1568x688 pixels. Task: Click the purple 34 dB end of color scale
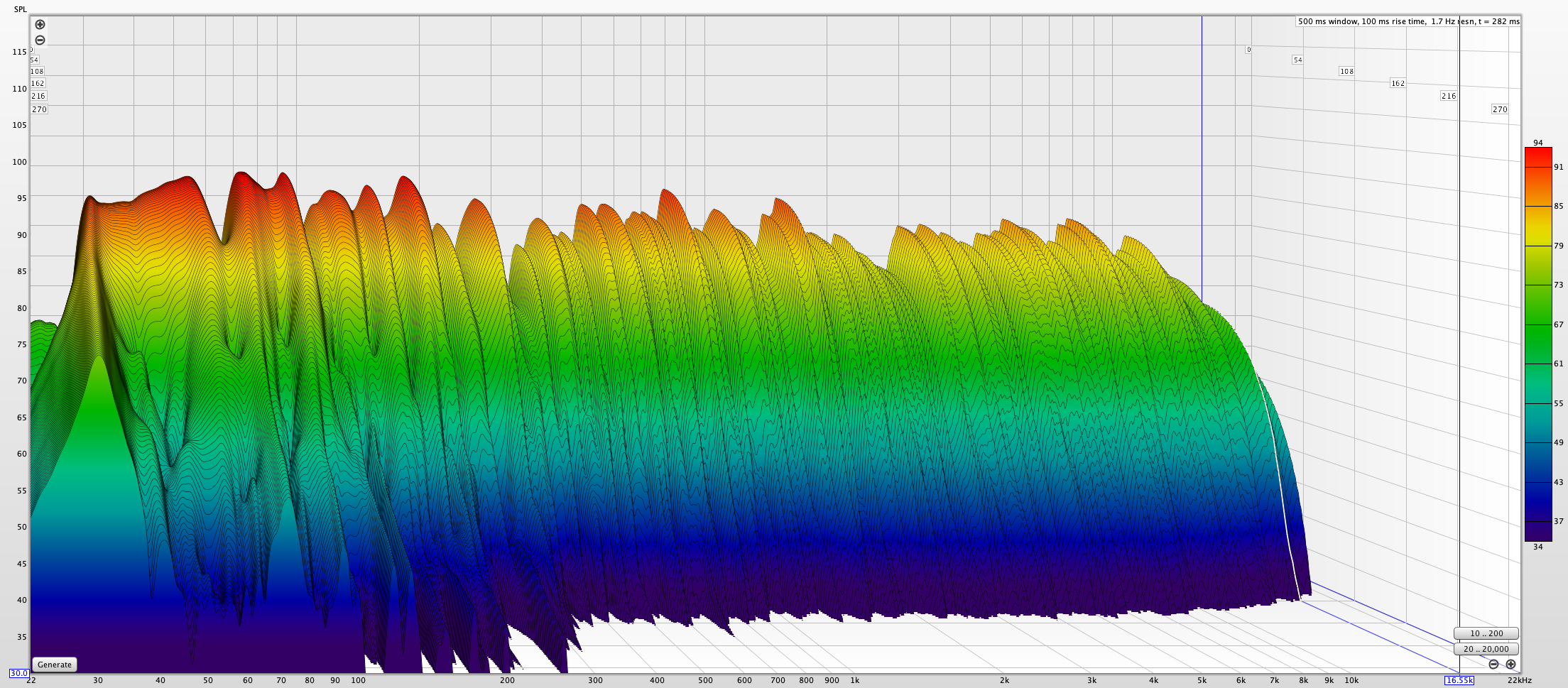(1538, 537)
